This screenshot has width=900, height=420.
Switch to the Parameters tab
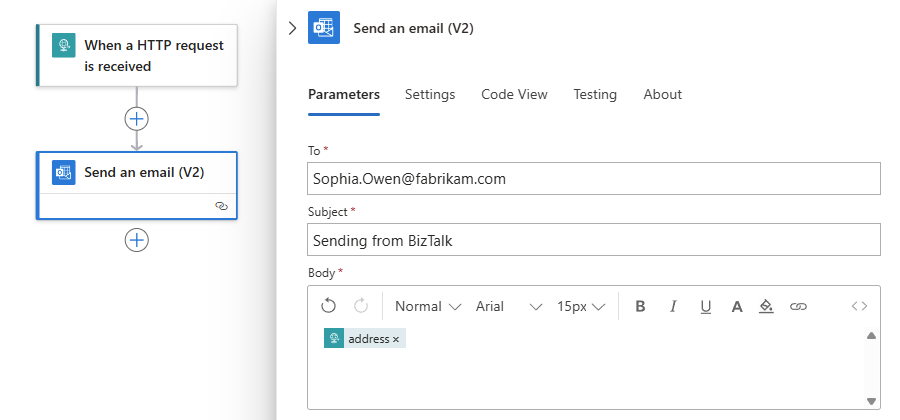344,95
